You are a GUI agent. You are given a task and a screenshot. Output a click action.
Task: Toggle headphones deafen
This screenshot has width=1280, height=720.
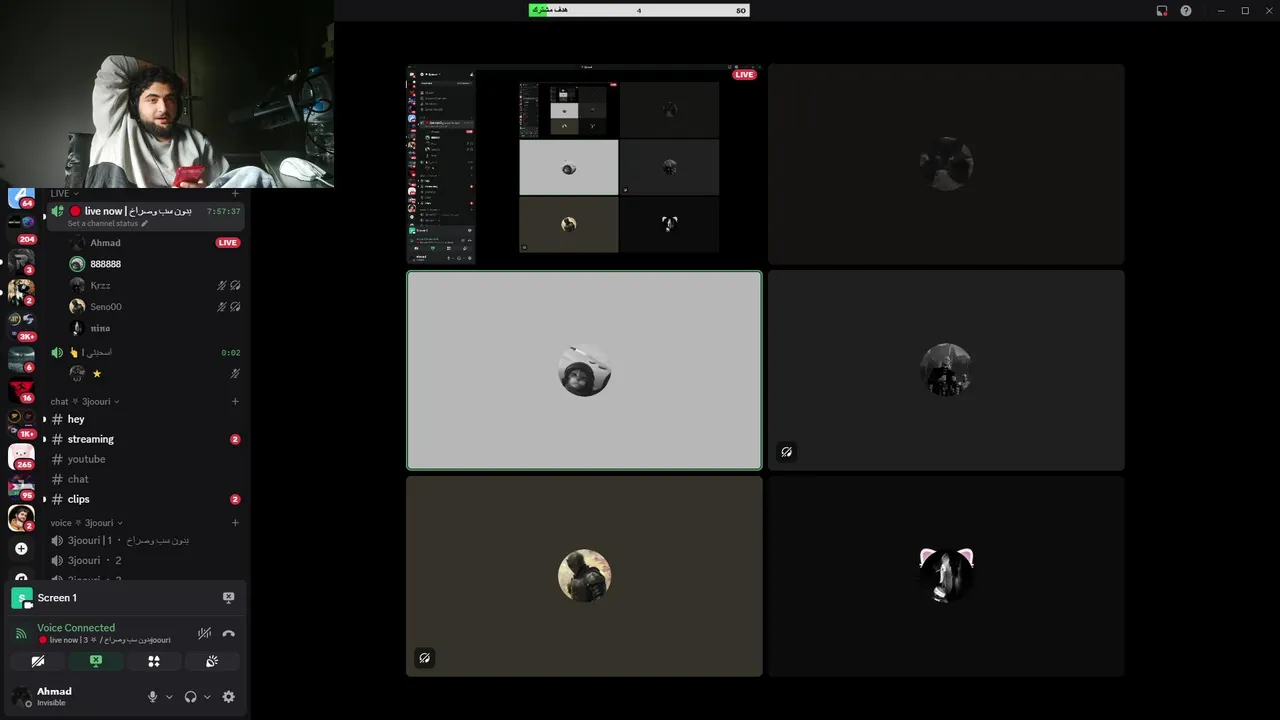pos(191,697)
